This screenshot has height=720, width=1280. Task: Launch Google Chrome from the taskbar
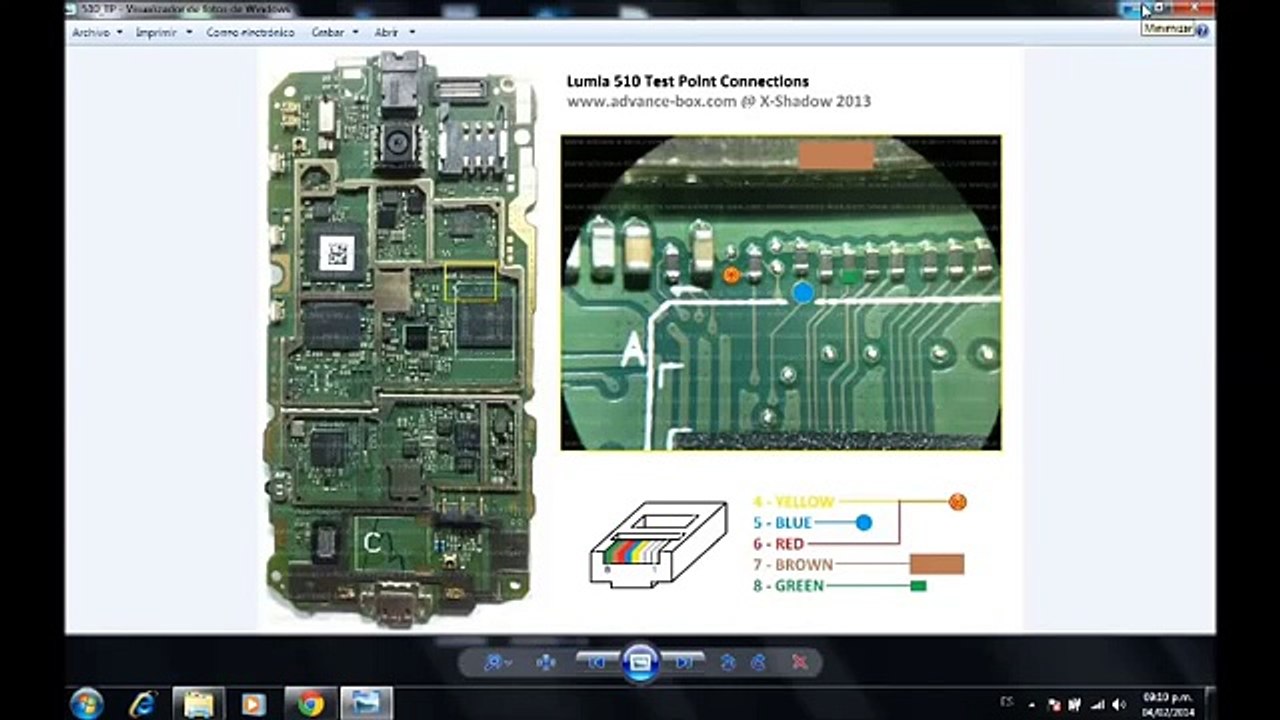(310, 703)
